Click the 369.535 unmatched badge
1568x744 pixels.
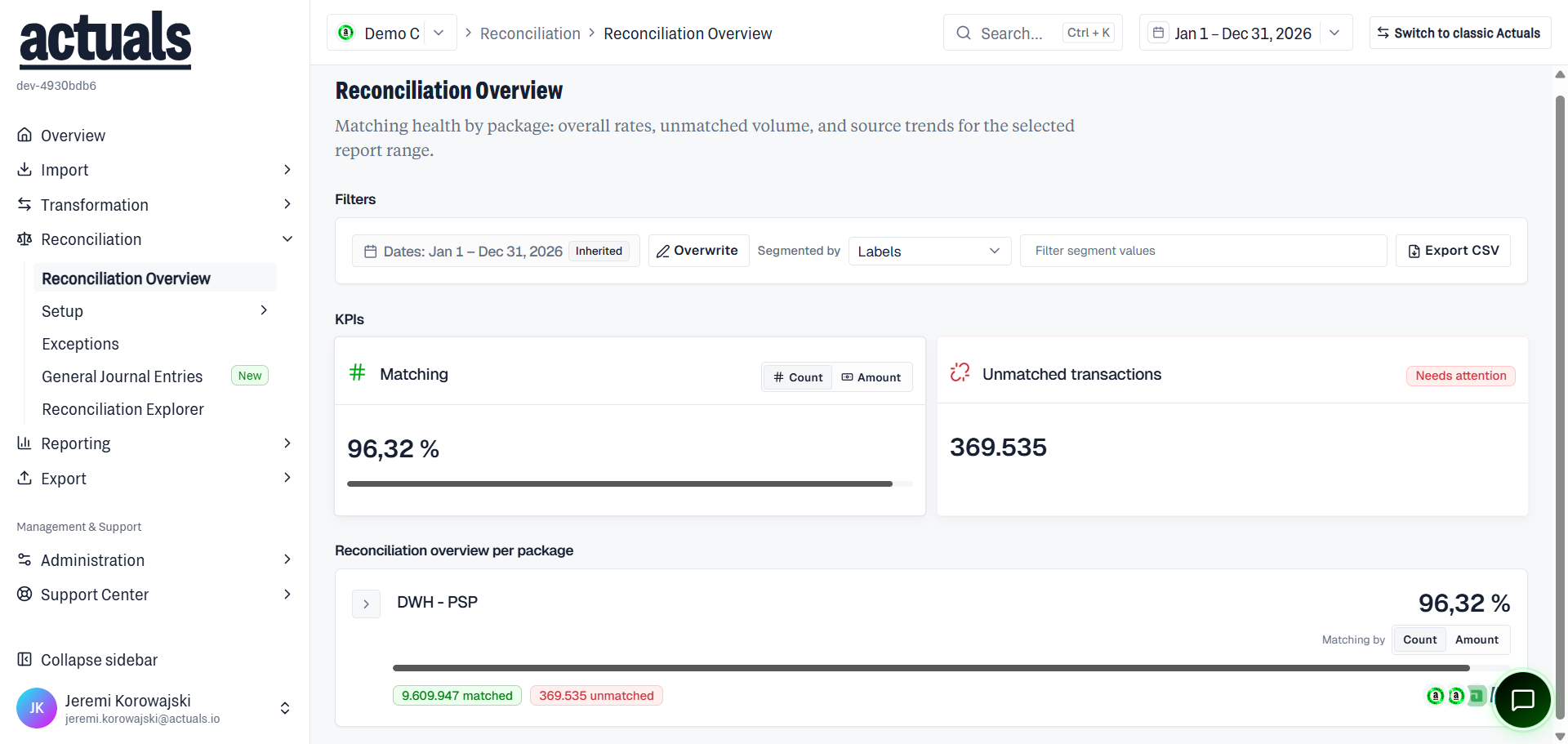tap(596, 696)
